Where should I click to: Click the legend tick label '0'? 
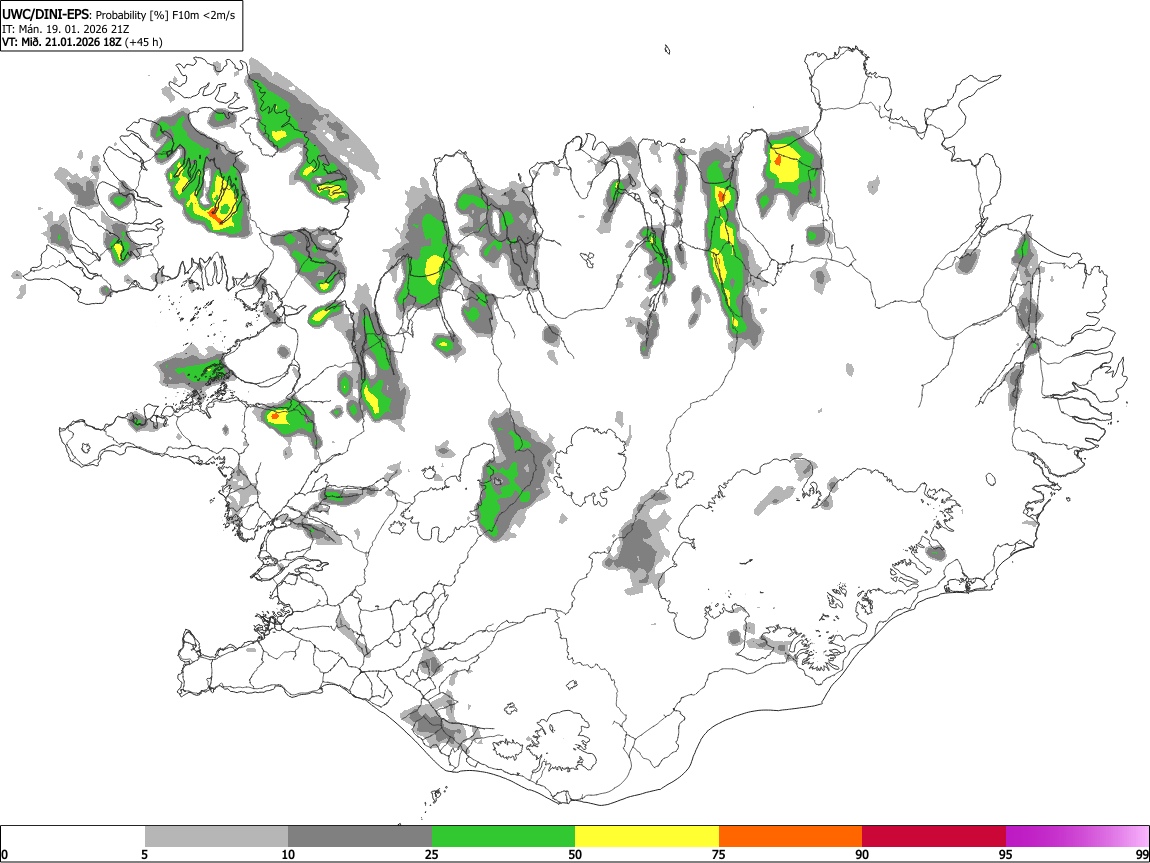point(5,854)
